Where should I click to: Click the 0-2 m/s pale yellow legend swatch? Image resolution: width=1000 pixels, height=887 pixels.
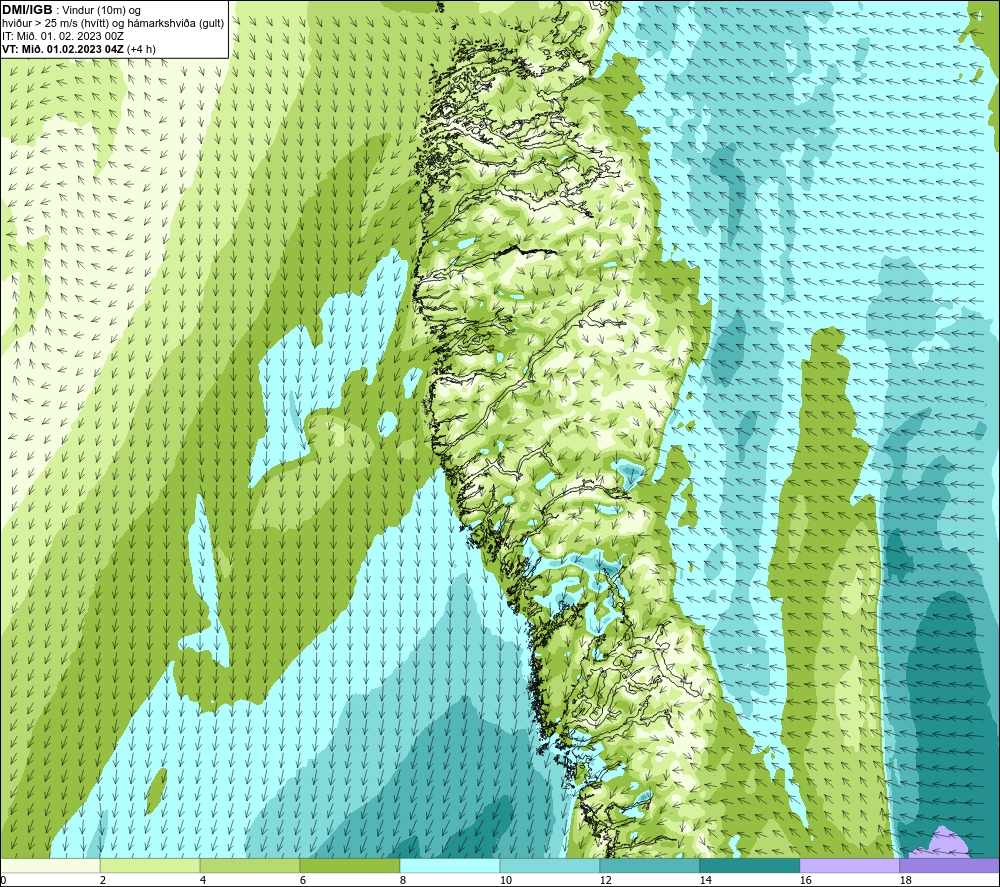click(50, 865)
